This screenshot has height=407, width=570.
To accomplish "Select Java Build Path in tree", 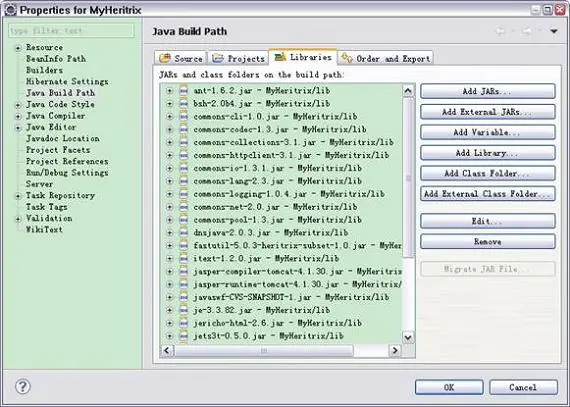I will (x=60, y=93).
